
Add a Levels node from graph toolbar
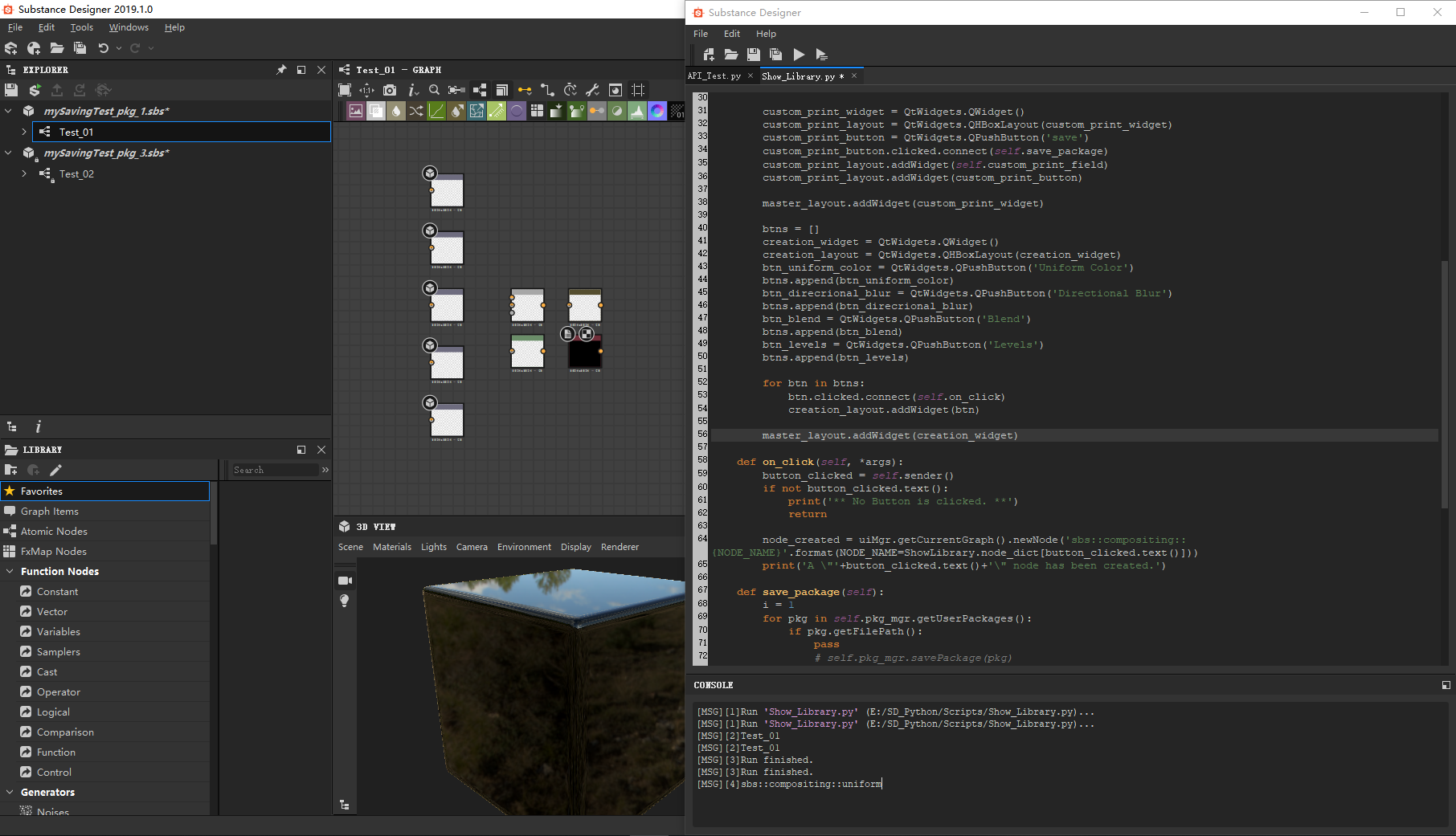pos(637,111)
